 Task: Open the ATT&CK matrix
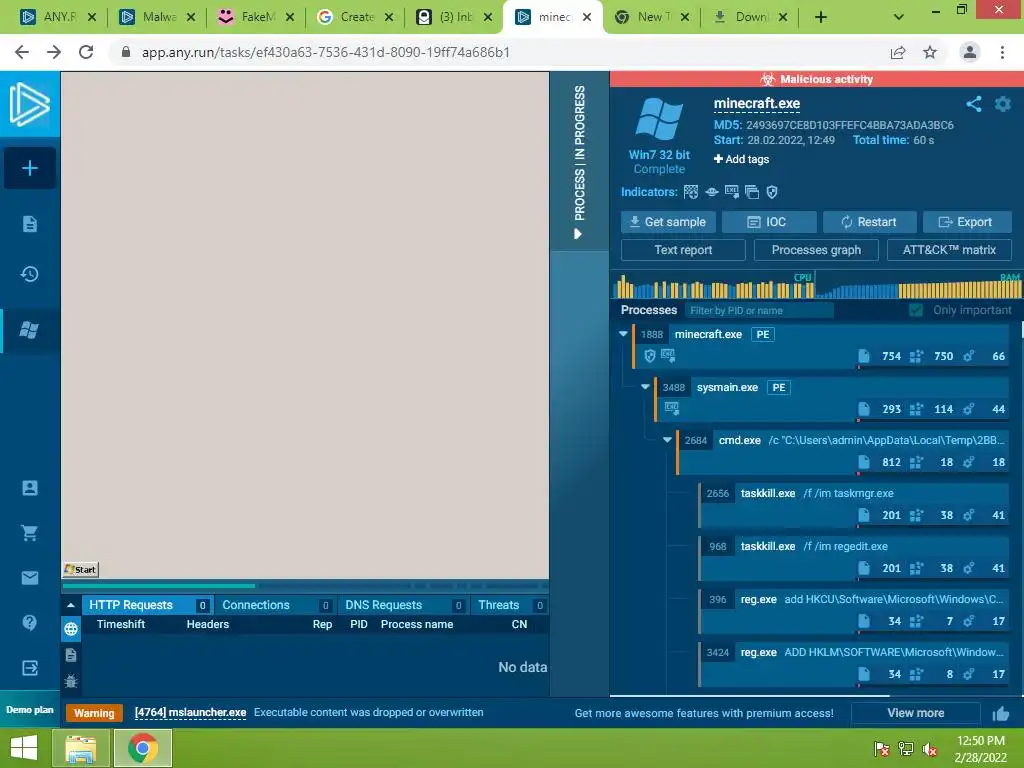(x=949, y=250)
